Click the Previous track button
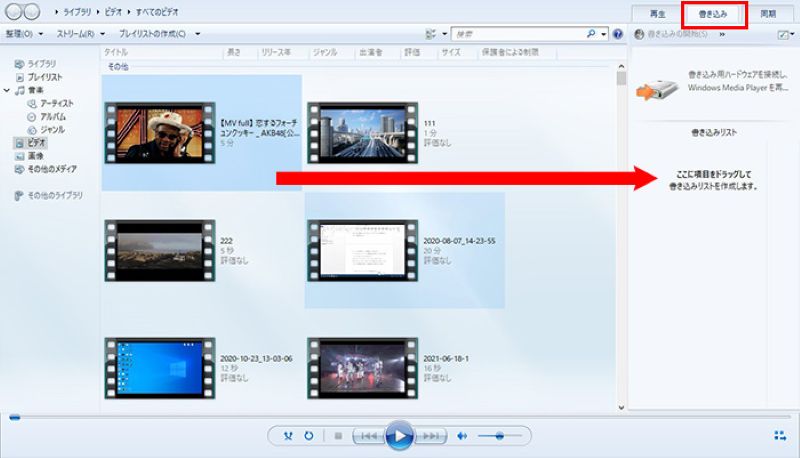This screenshot has height=458, width=800. [368, 436]
